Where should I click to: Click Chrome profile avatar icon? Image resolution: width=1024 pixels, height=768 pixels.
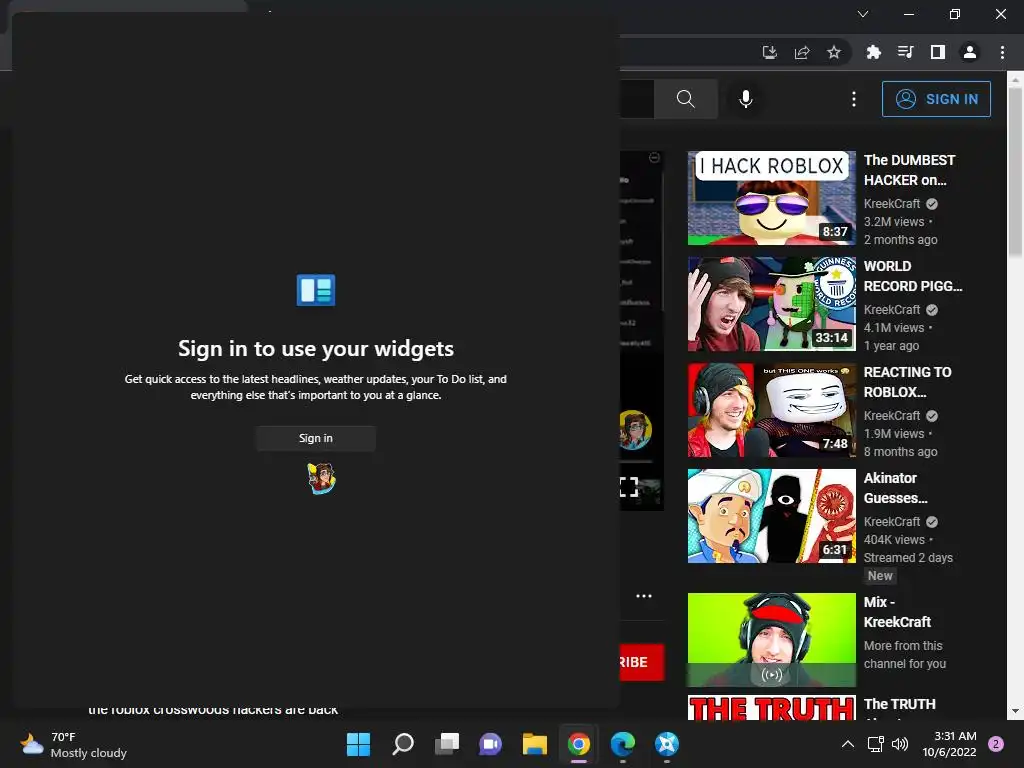point(970,52)
